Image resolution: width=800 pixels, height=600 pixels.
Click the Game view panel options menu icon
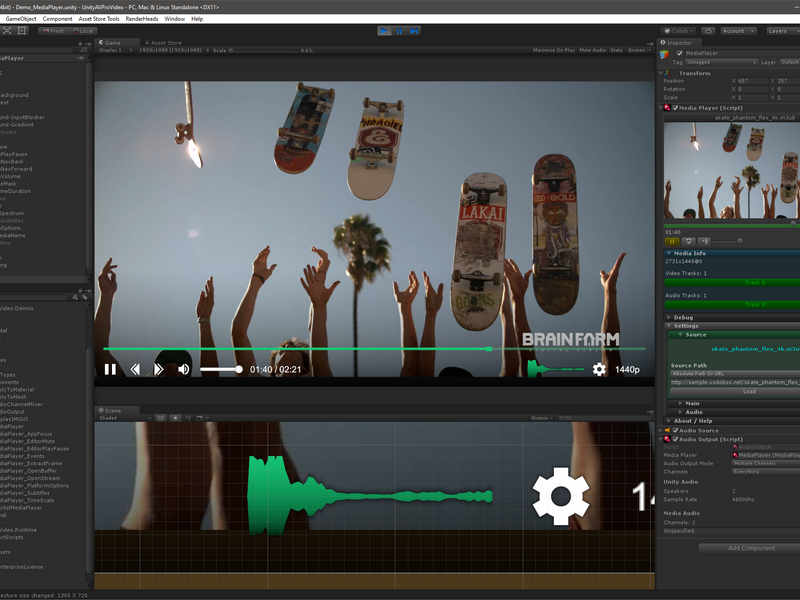pyautogui.click(x=649, y=43)
